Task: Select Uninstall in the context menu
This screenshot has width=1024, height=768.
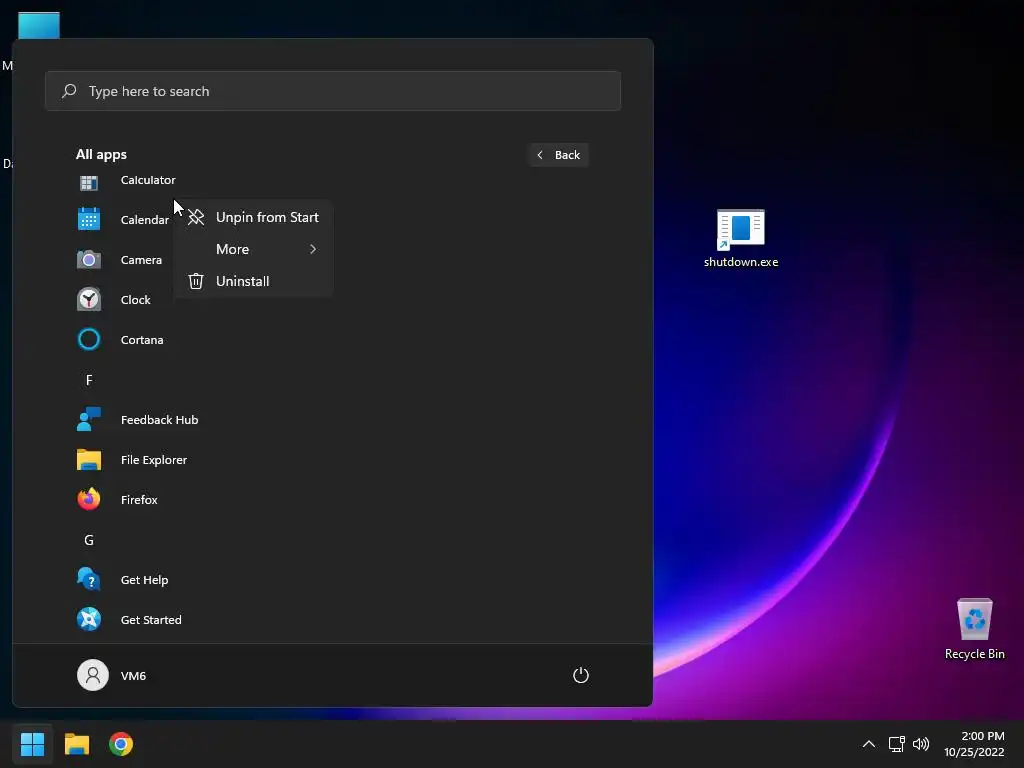Action: [253, 281]
